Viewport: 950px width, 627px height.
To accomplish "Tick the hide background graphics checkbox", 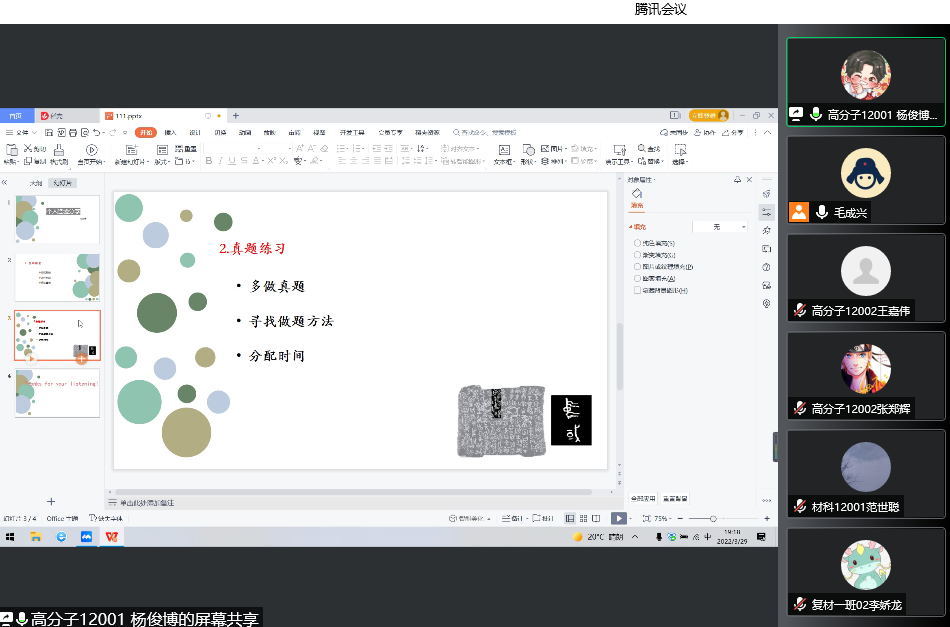I will pyautogui.click(x=638, y=291).
